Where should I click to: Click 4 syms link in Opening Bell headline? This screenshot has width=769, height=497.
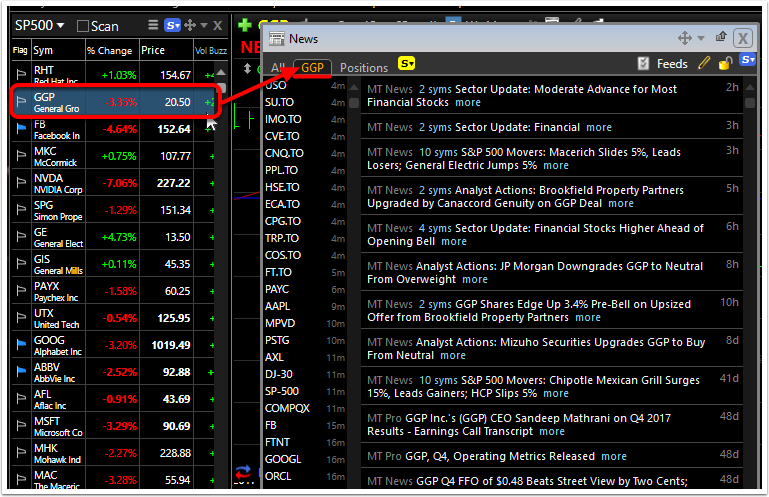click(x=435, y=228)
